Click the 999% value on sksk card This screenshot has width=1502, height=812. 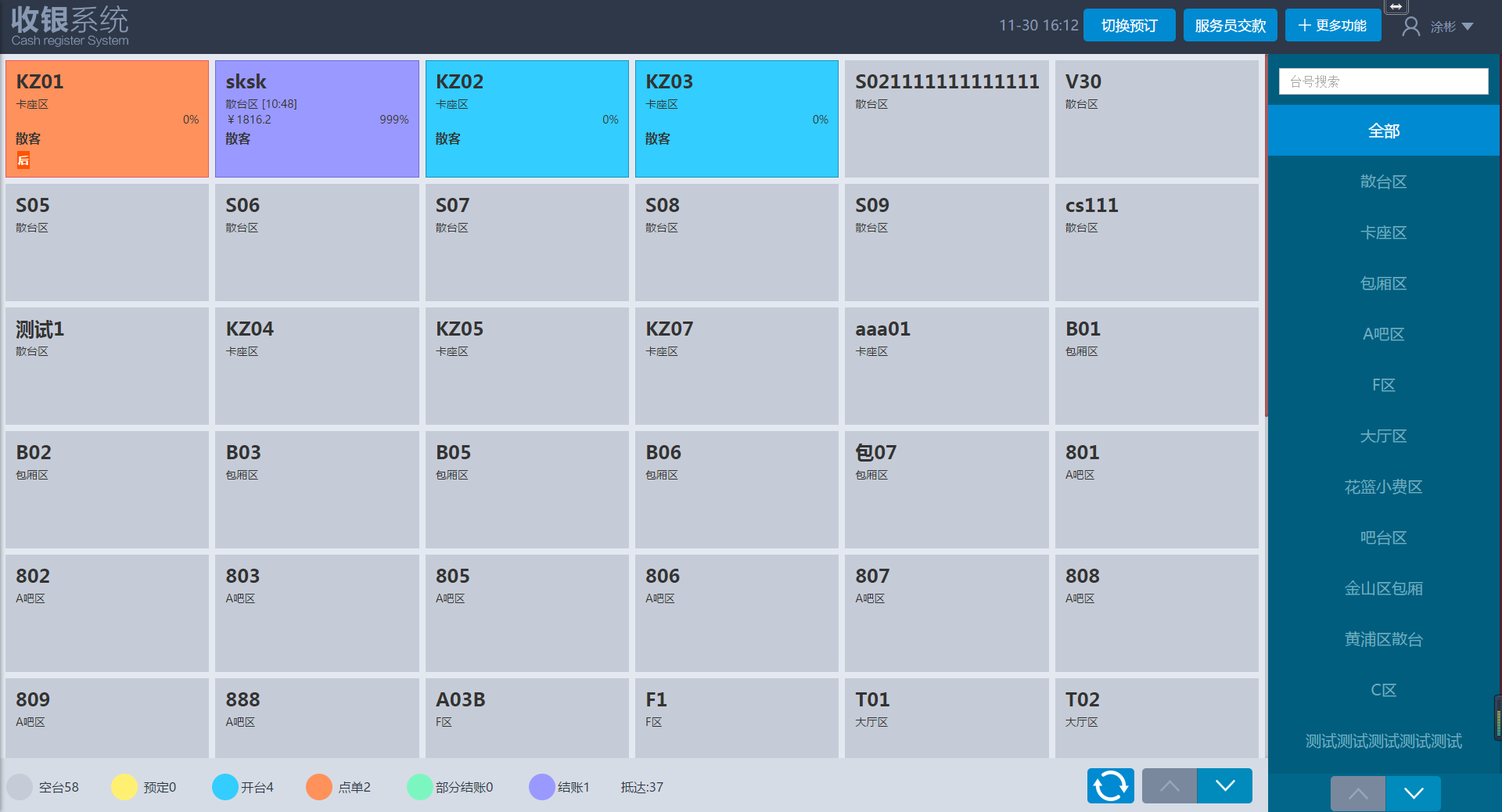(x=393, y=120)
